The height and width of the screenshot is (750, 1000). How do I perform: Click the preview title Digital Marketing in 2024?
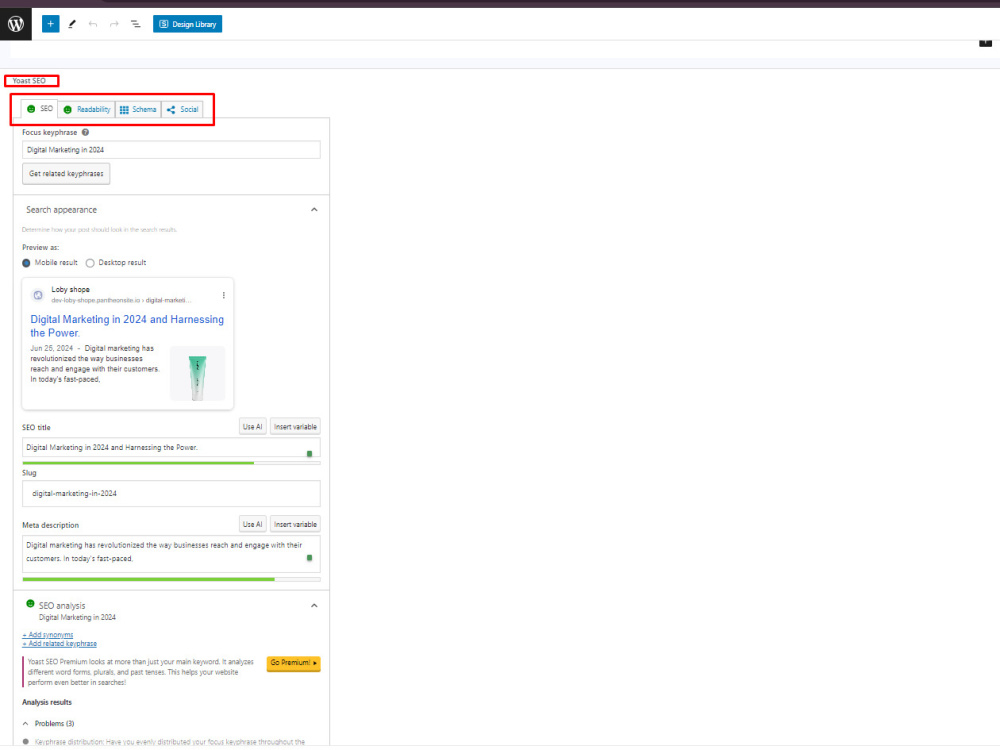tap(127, 326)
